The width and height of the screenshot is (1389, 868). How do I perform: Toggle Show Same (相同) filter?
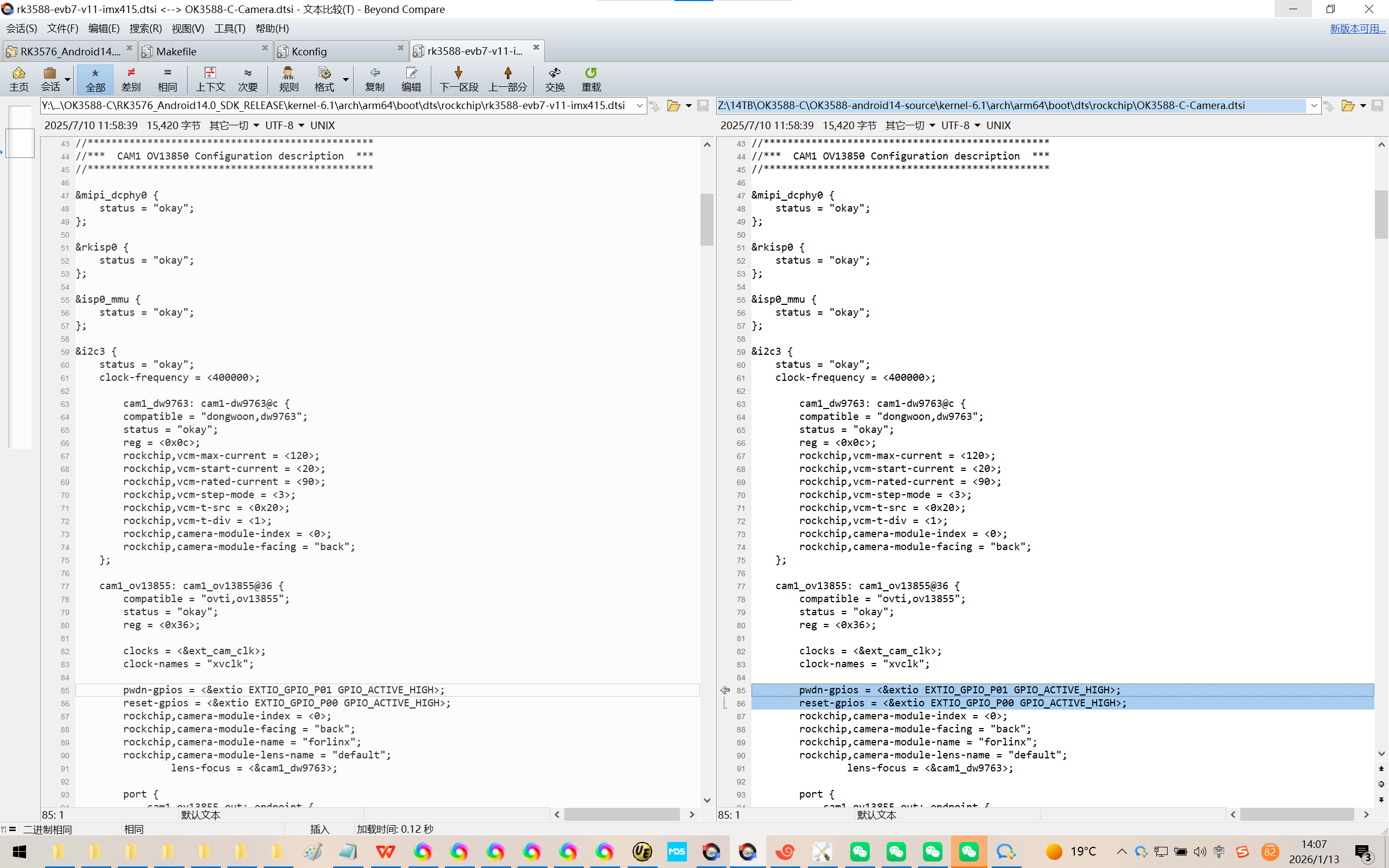point(167,79)
